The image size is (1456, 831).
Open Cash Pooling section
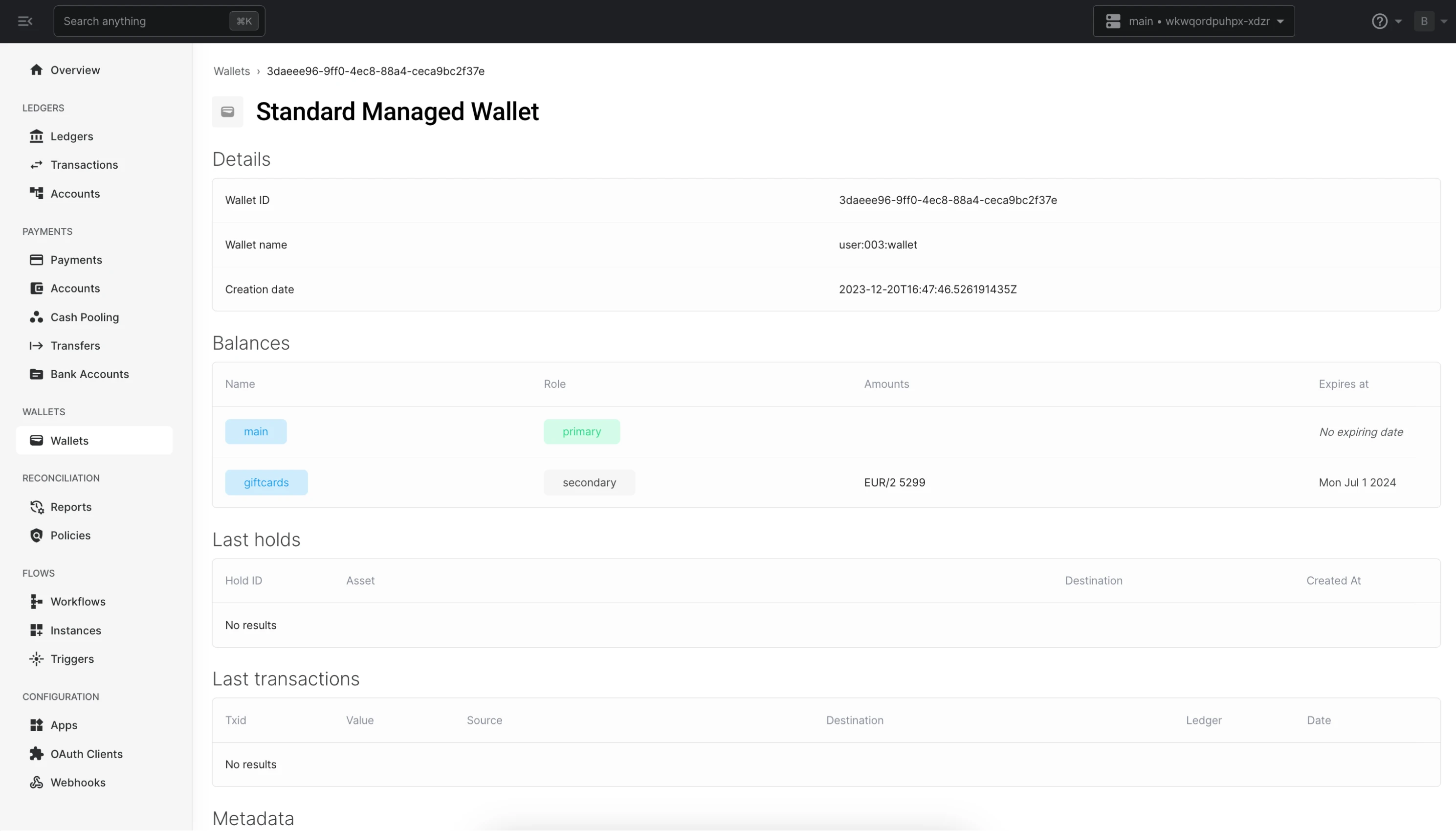[x=85, y=317]
